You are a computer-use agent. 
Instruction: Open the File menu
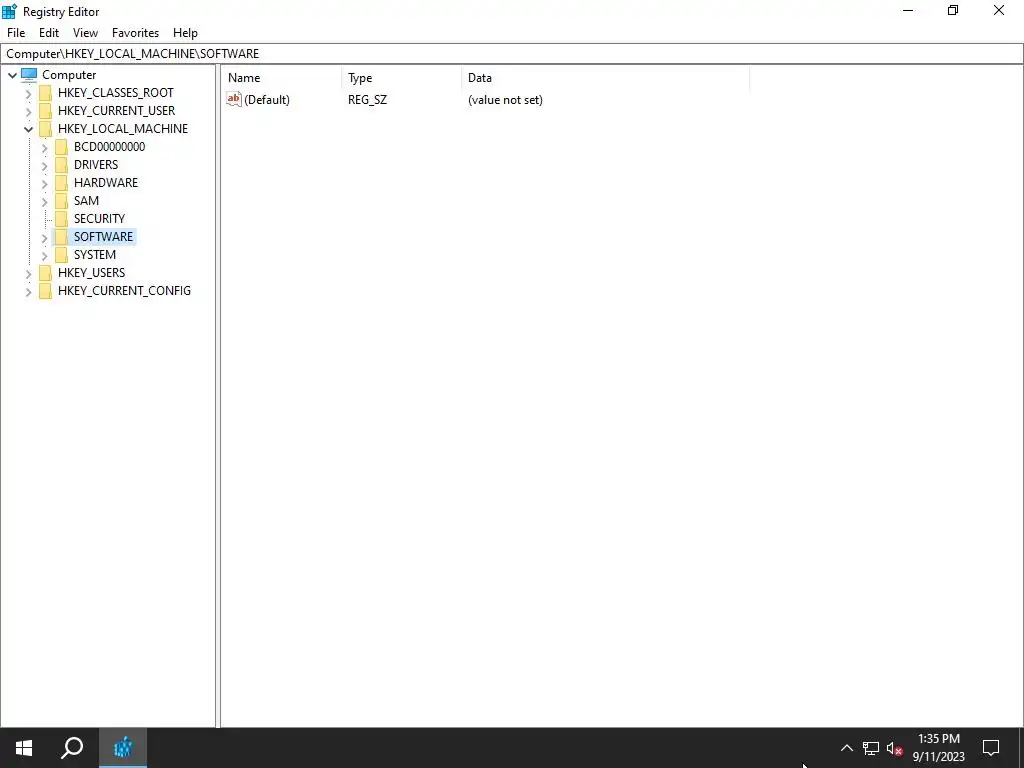click(x=16, y=33)
